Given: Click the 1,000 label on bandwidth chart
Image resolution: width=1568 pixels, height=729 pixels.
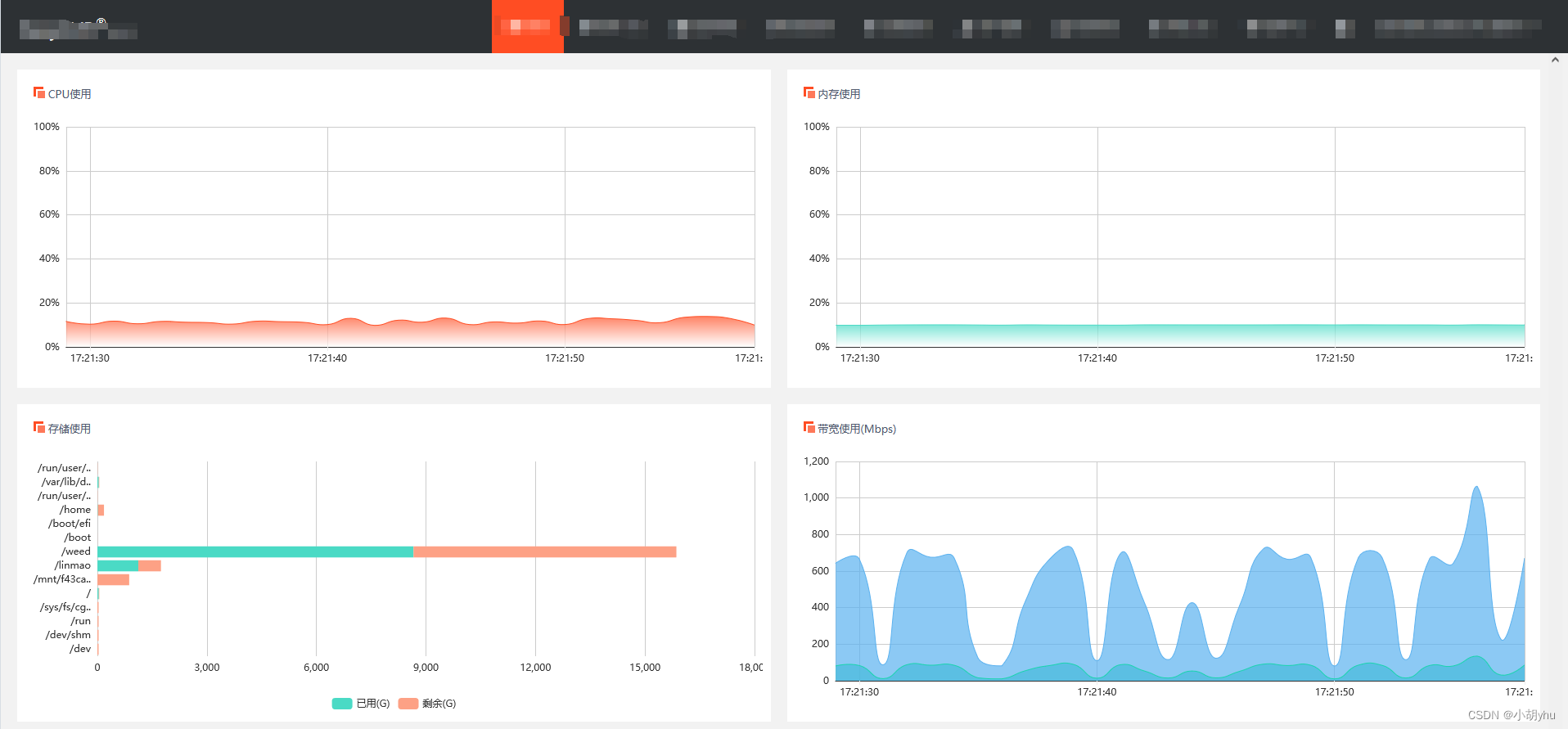Looking at the screenshot, I should point(816,497).
